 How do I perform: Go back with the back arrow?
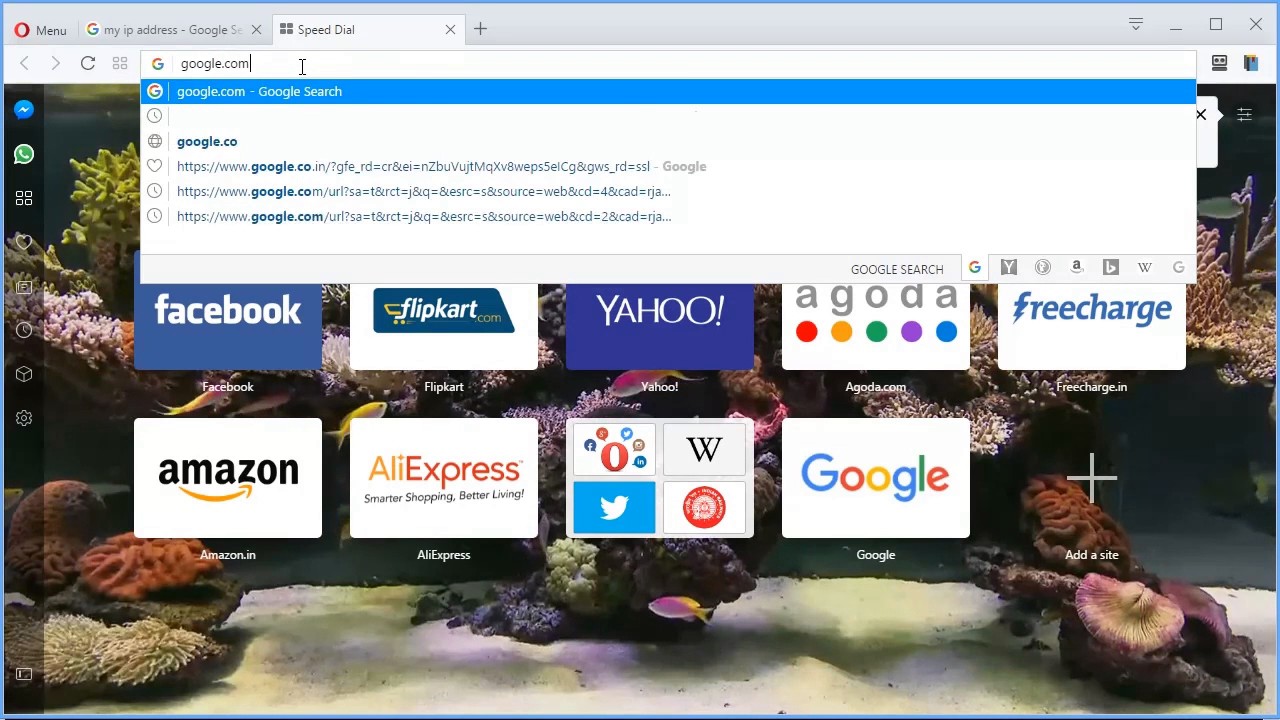24,64
